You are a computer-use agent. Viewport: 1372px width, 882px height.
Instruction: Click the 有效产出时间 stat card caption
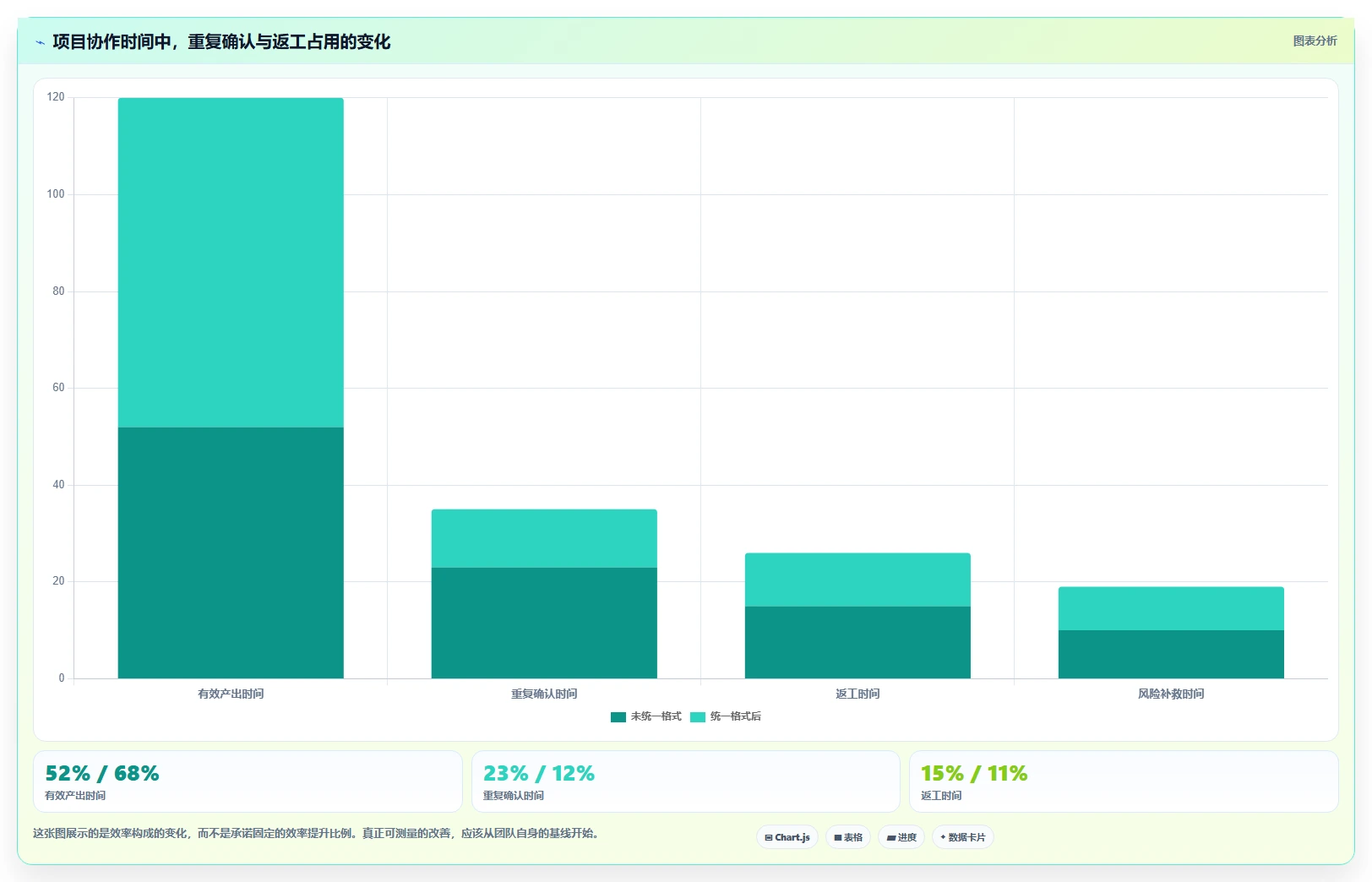pyautogui.click(x=75, y=796)
